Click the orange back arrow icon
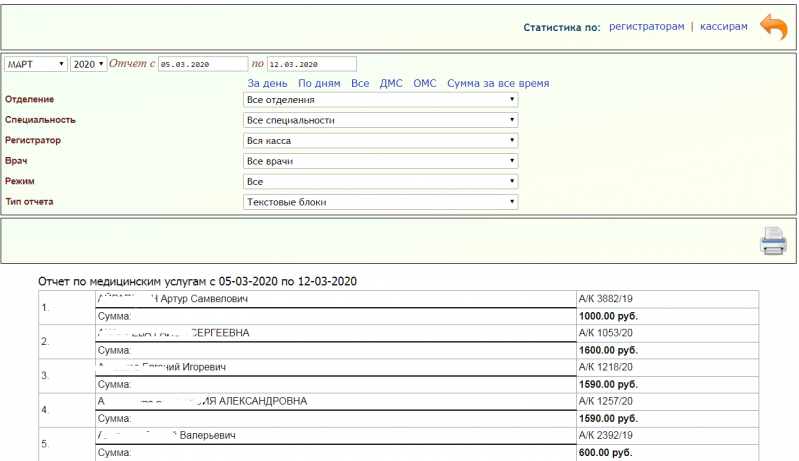 tap(773, 27)
